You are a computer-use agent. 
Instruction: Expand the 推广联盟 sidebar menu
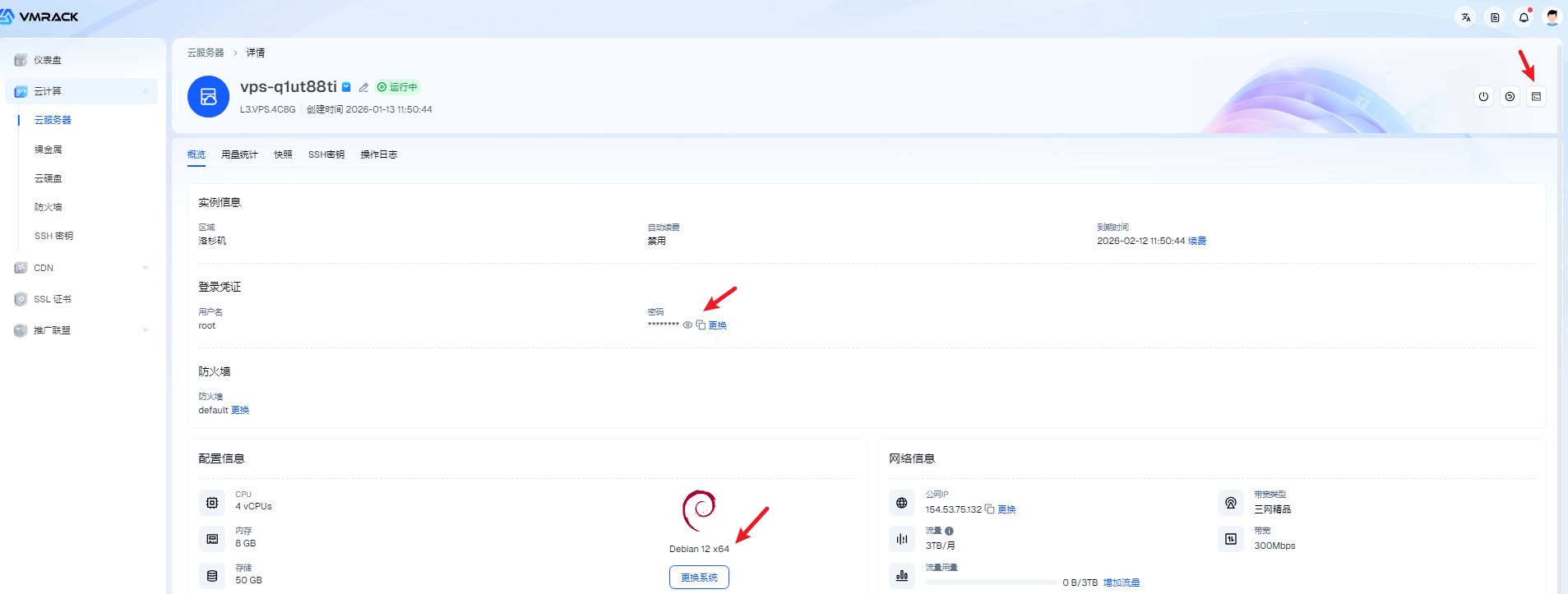146,330
